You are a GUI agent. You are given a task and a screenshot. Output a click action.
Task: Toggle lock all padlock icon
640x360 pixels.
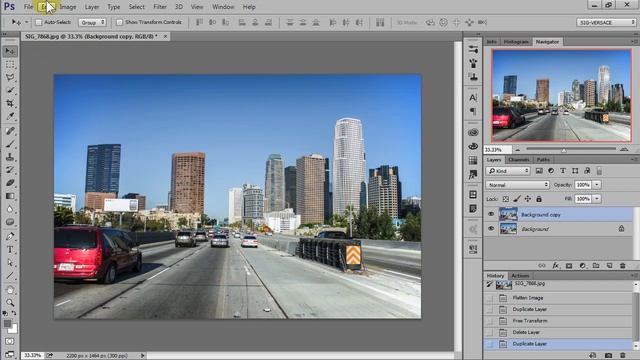tap(539, 199)
